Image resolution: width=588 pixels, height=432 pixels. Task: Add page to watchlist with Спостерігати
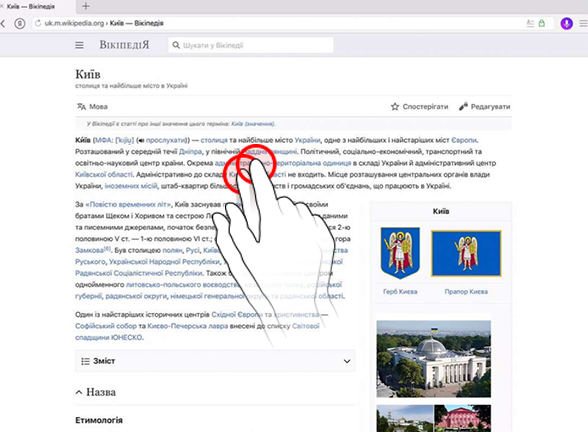tap(419, 106)
